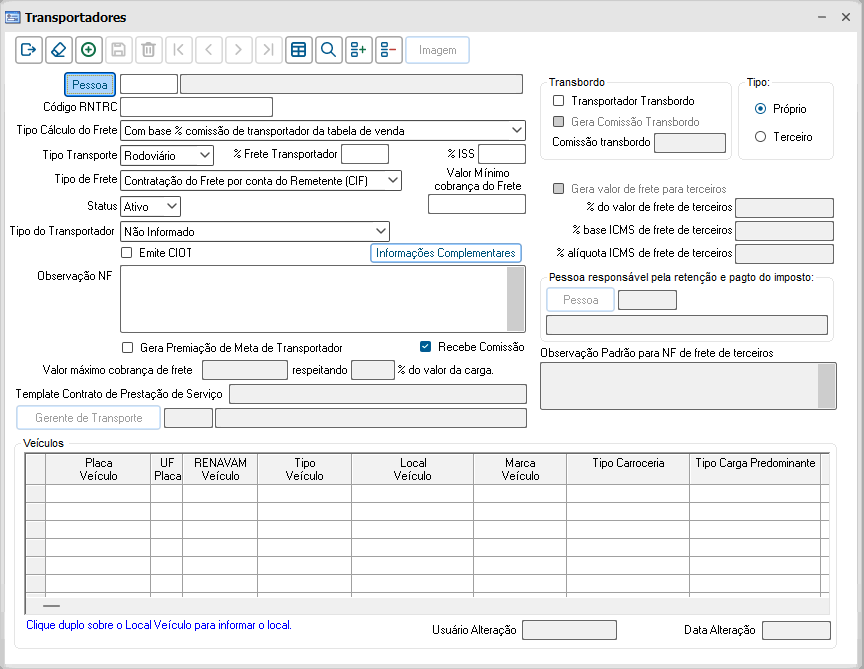864x669 pixels.
Task: Click the magnifying glass search icon
Action: pyautogui.click(x=328, y=50)
